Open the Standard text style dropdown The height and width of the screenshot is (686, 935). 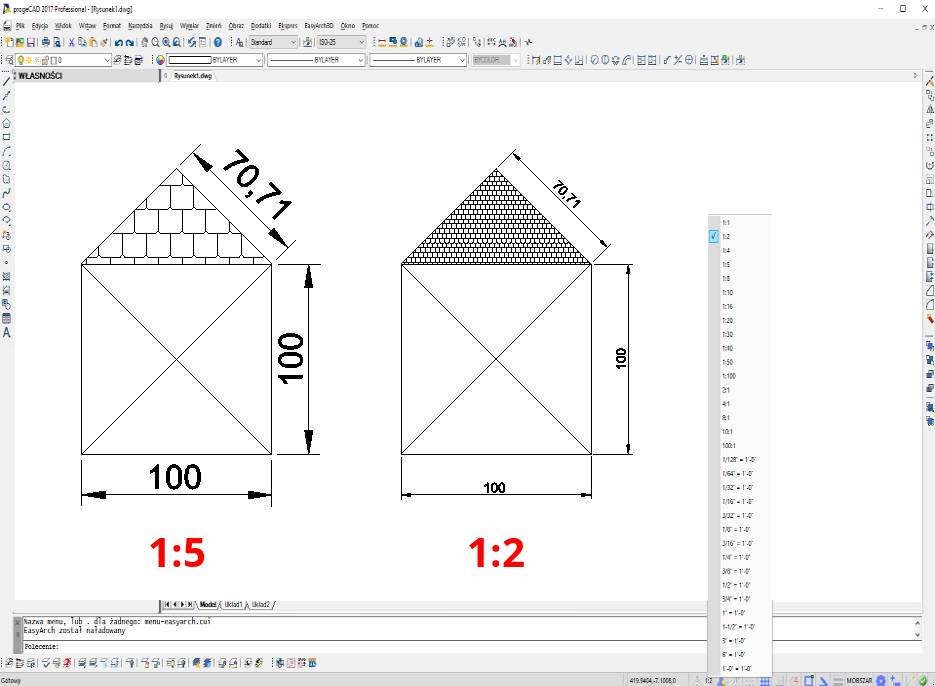pos(272,43)
